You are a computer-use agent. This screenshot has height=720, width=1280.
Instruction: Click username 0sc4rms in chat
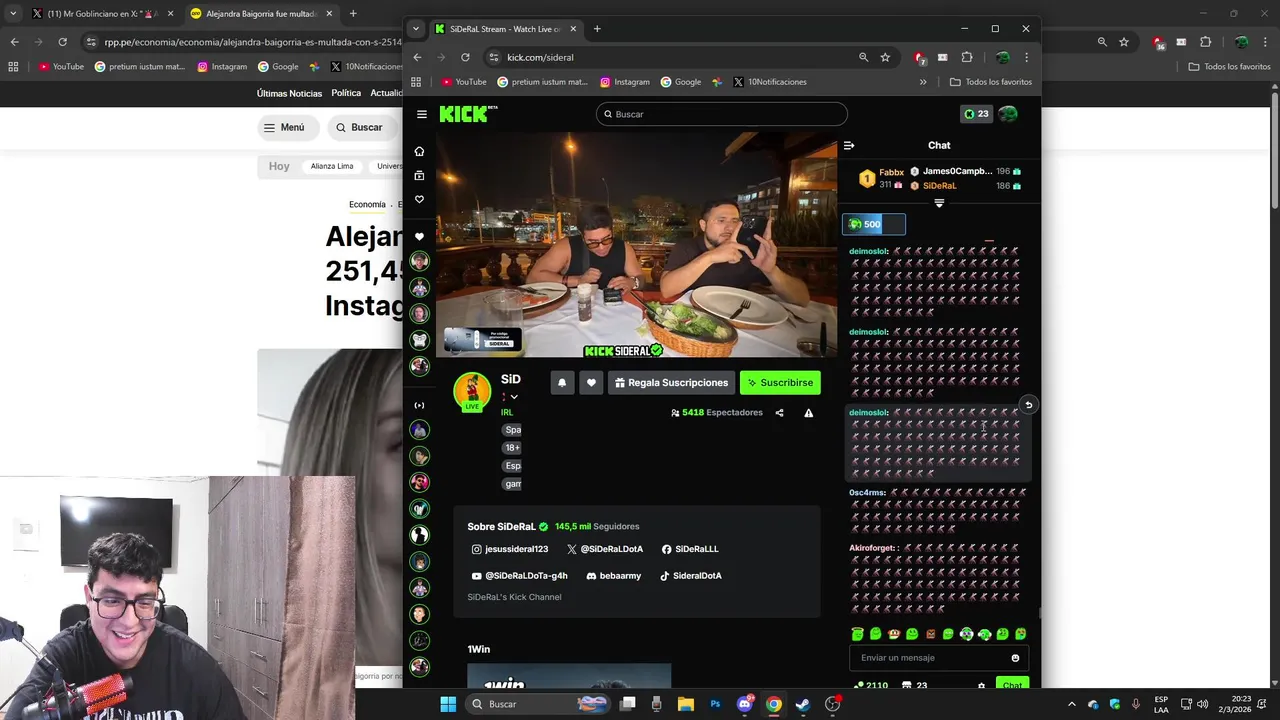point(867,492)
